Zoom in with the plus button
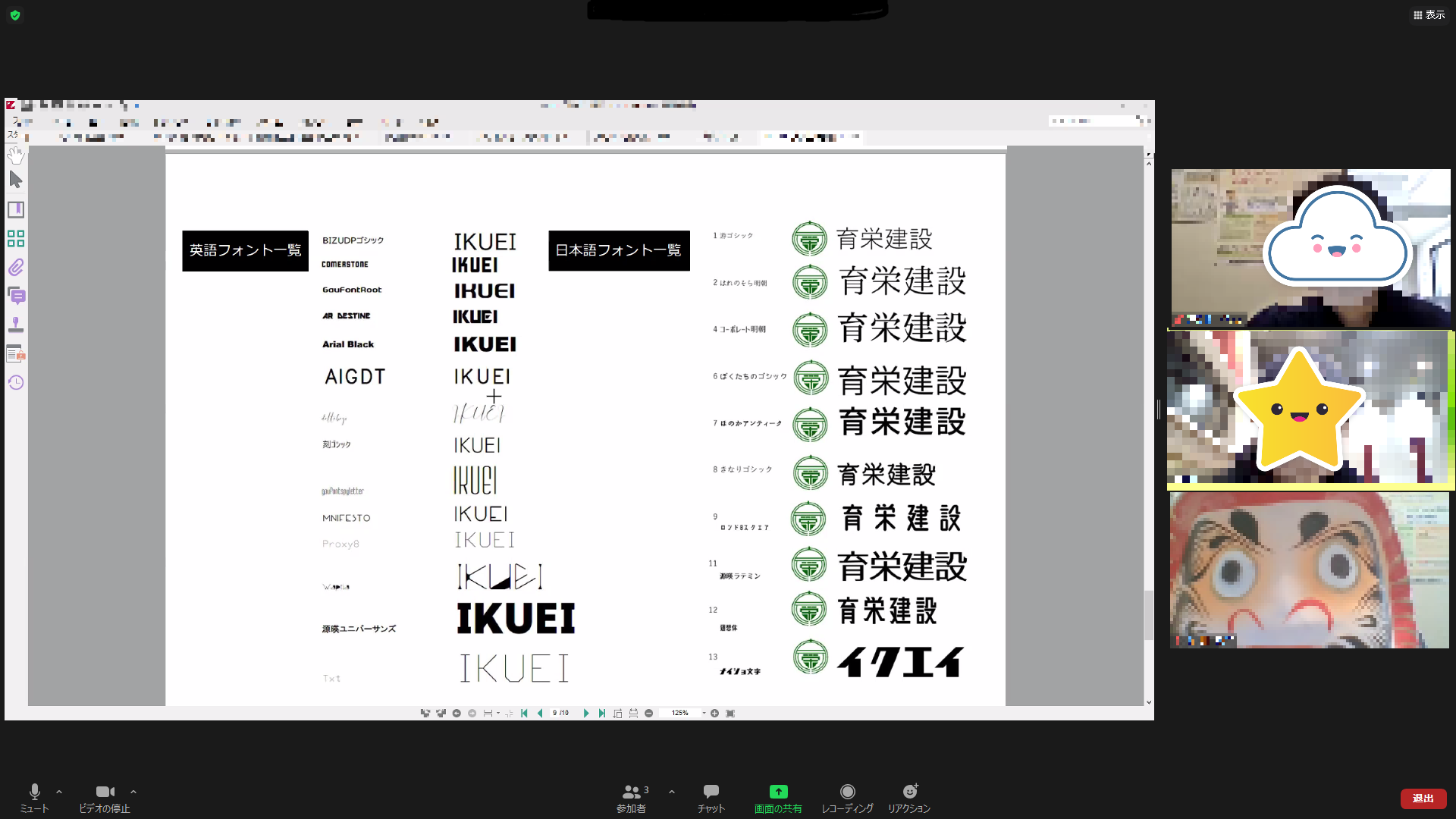 pyautogui.click(x=714, y=713)
